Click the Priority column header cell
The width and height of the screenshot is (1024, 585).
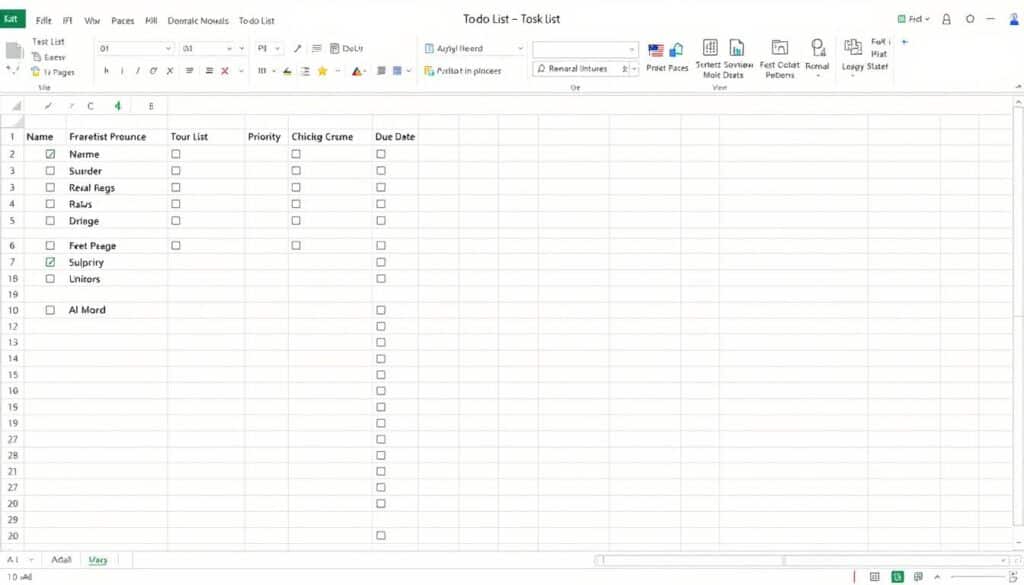point(266,136)
